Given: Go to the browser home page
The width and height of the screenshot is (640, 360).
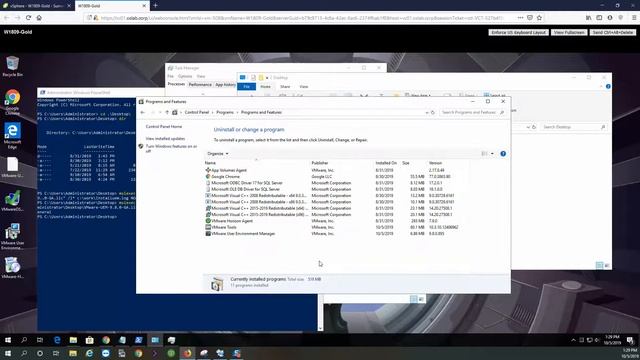Looking at the screenshot, I should click(39, 18).
